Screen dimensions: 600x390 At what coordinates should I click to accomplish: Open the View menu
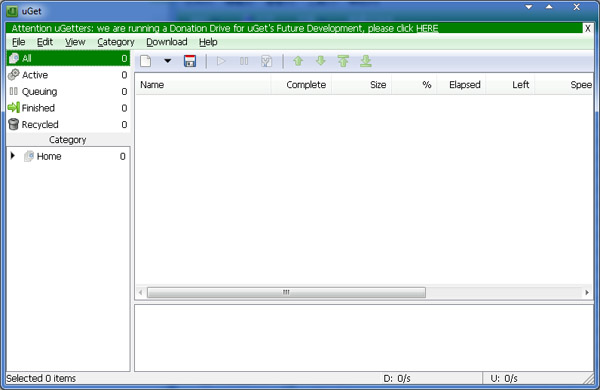pos(75,42)
